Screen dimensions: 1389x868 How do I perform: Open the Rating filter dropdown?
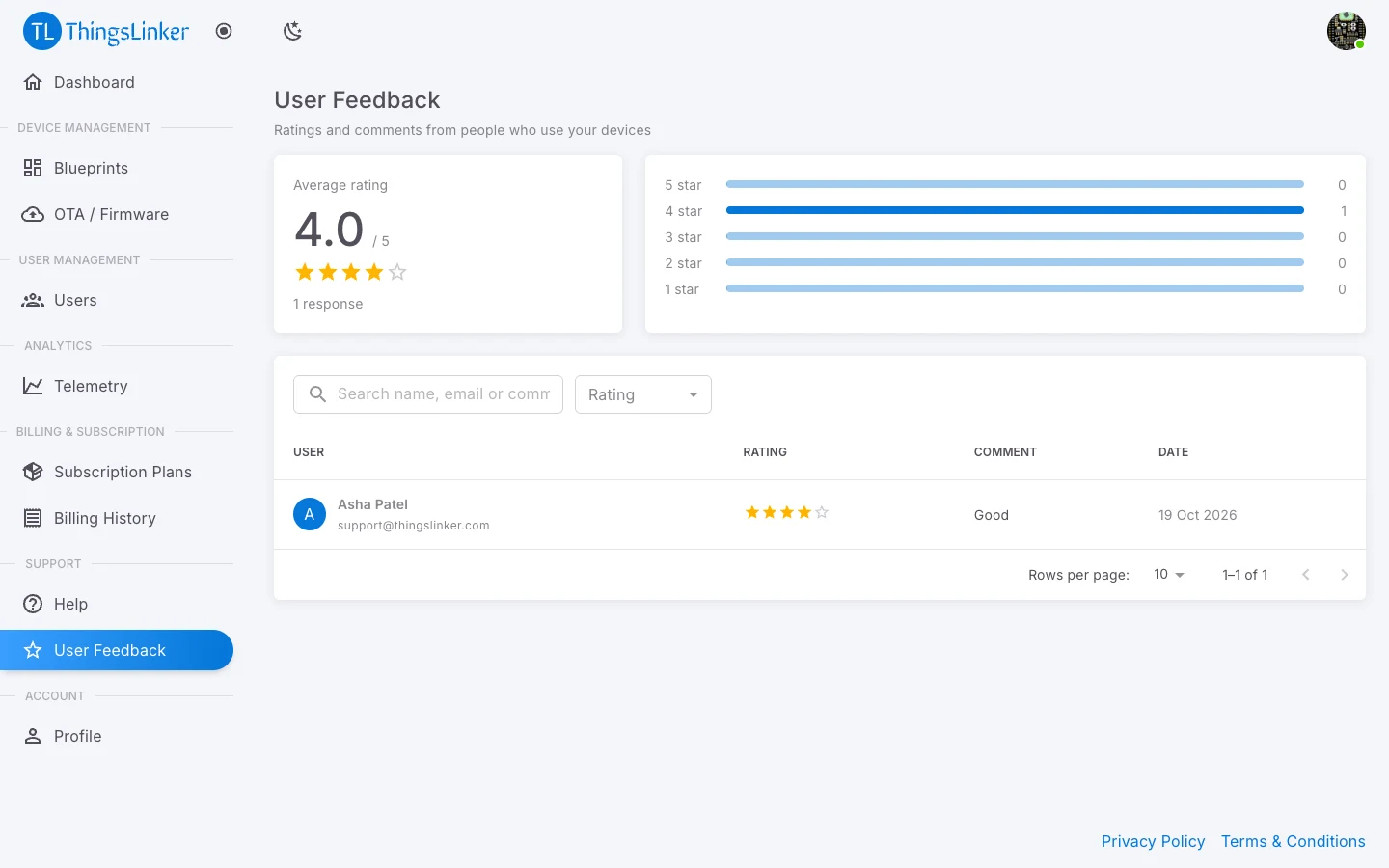click(643, 394)
